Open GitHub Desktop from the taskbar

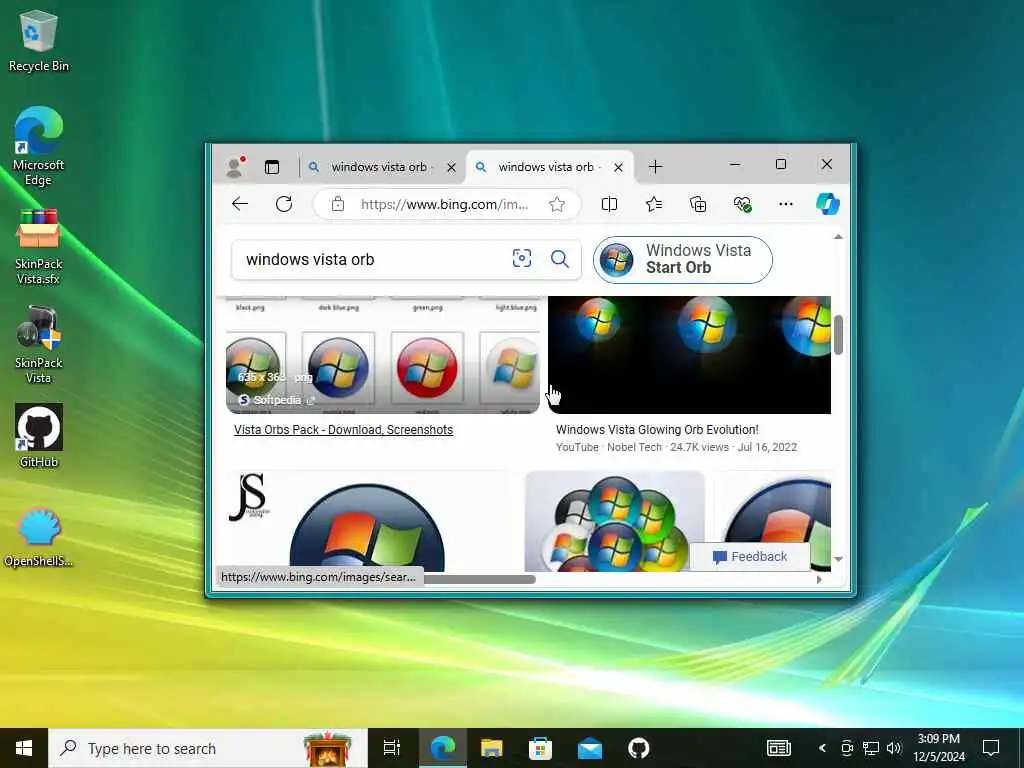[639, 748]
